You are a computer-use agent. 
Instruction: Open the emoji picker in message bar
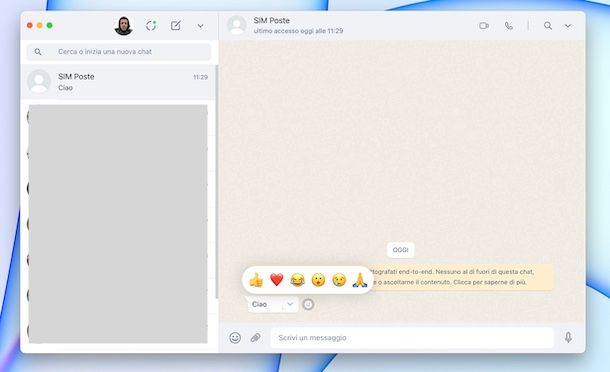pos(235,337)
